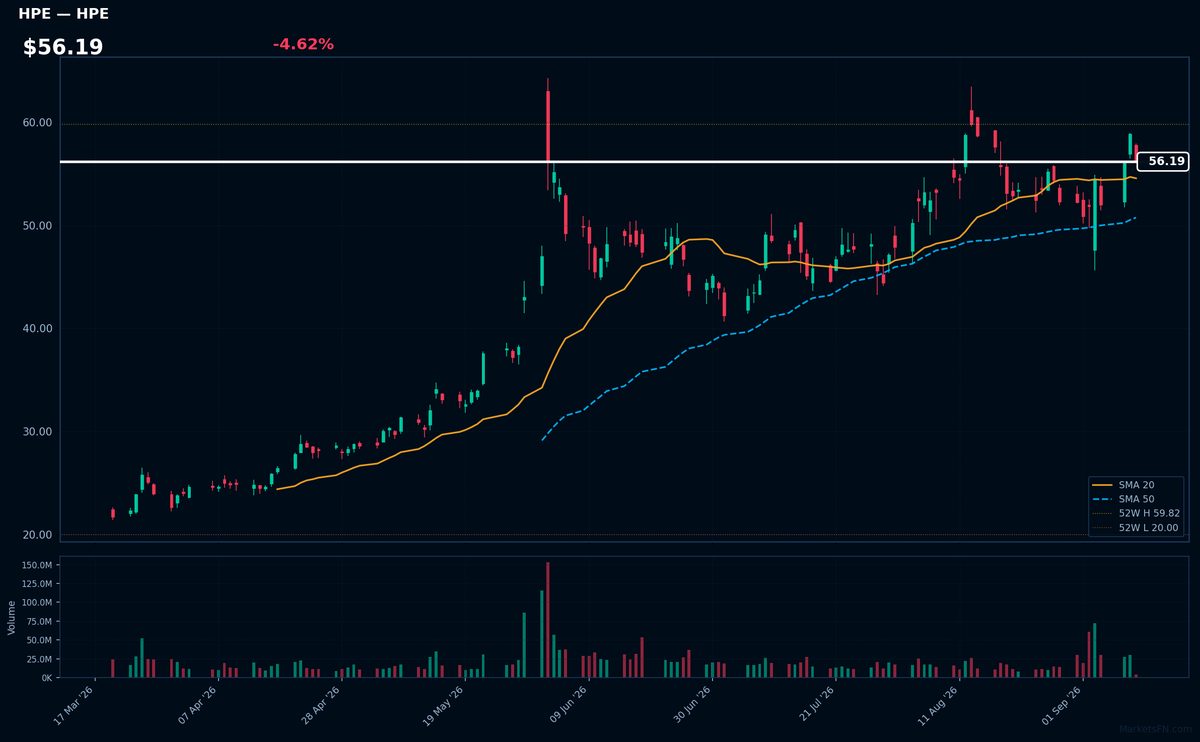Image resolution: width=1200 pixels, height=742 pixels.
Task: Click the 52W H 59.82 legend entry
Action: click(1136, 513)
